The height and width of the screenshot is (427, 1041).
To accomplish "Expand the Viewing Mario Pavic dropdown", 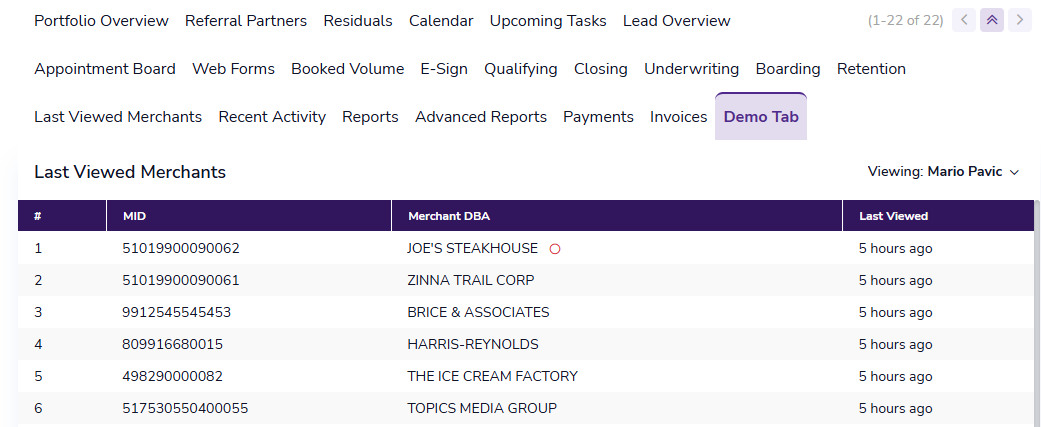I will 943,172.
